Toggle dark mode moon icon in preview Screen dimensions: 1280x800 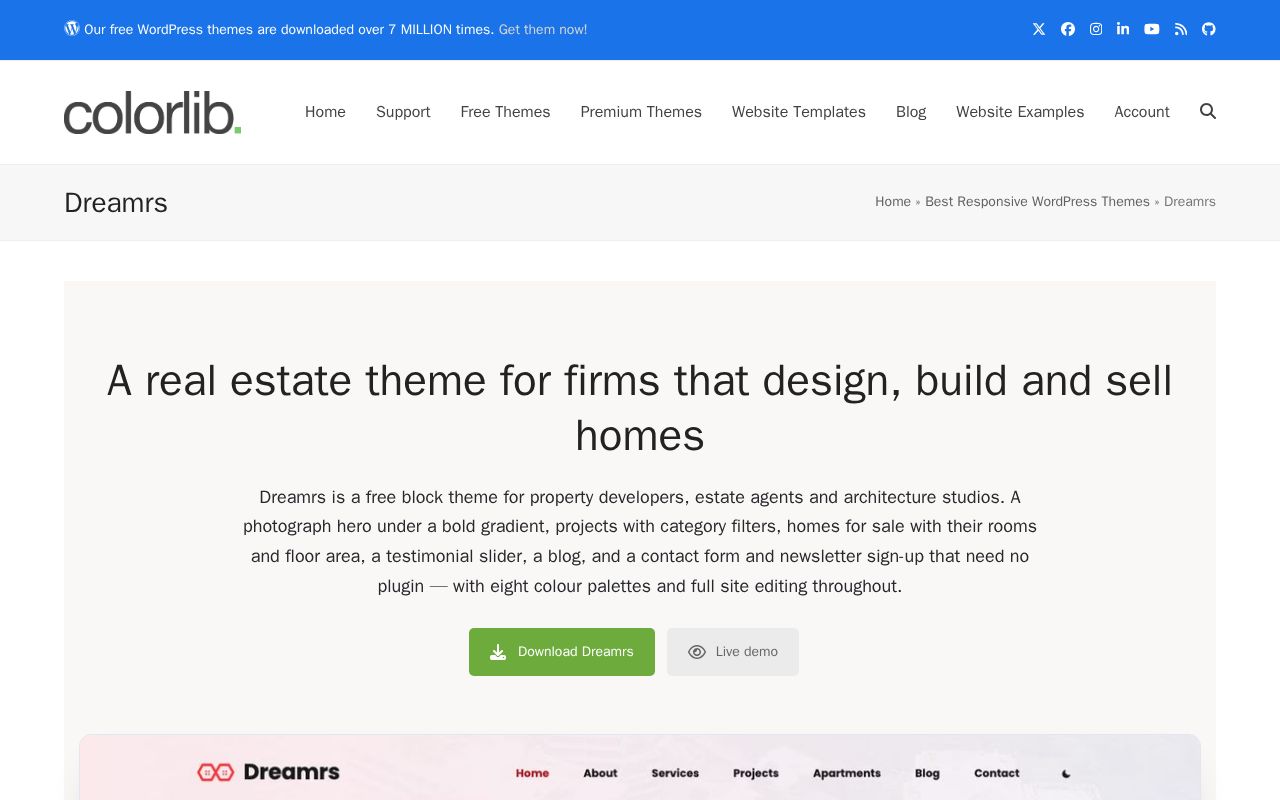coord(1066,773)
